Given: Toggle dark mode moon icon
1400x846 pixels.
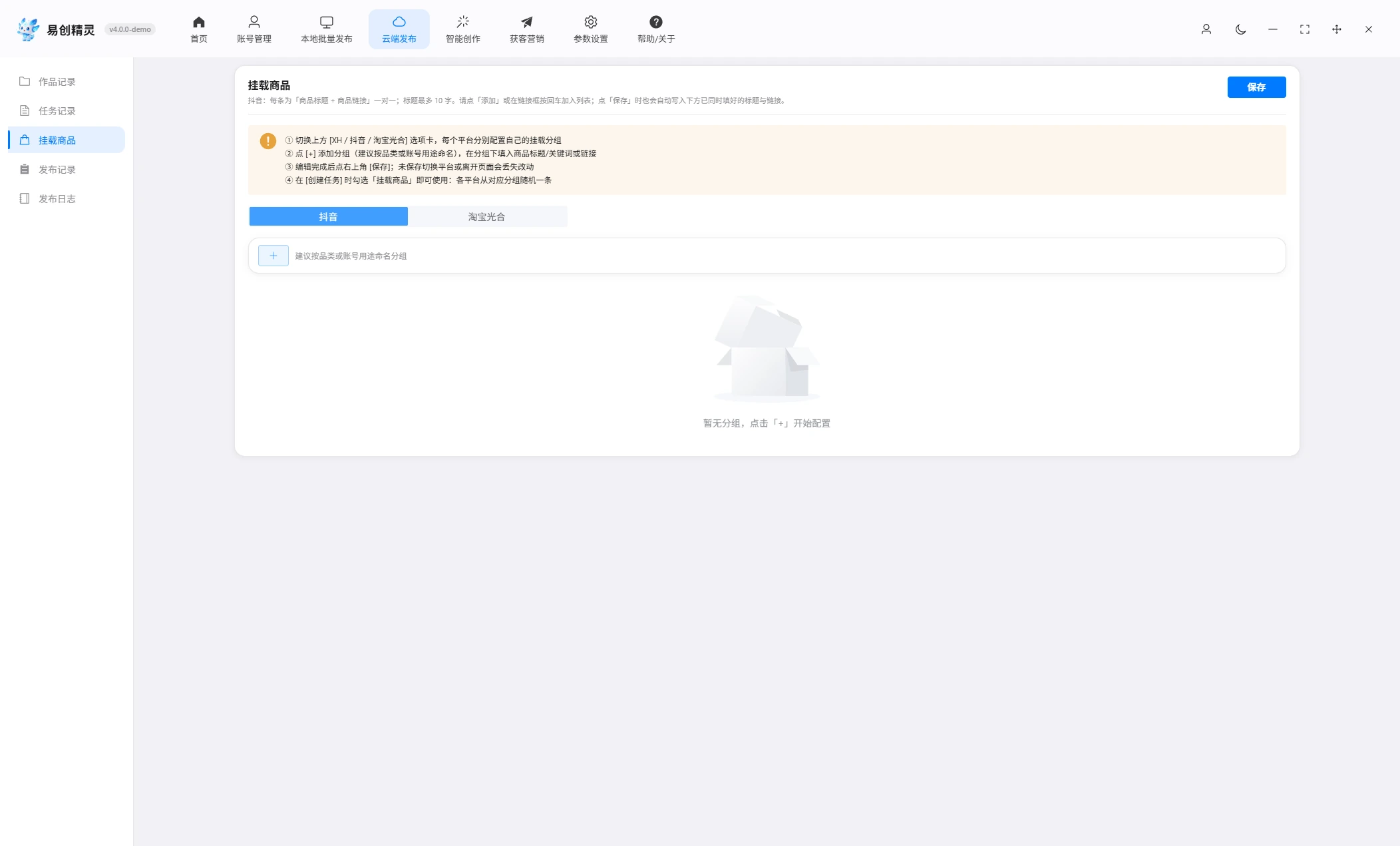Looking at the screenshot, I should pos(1241,29).
